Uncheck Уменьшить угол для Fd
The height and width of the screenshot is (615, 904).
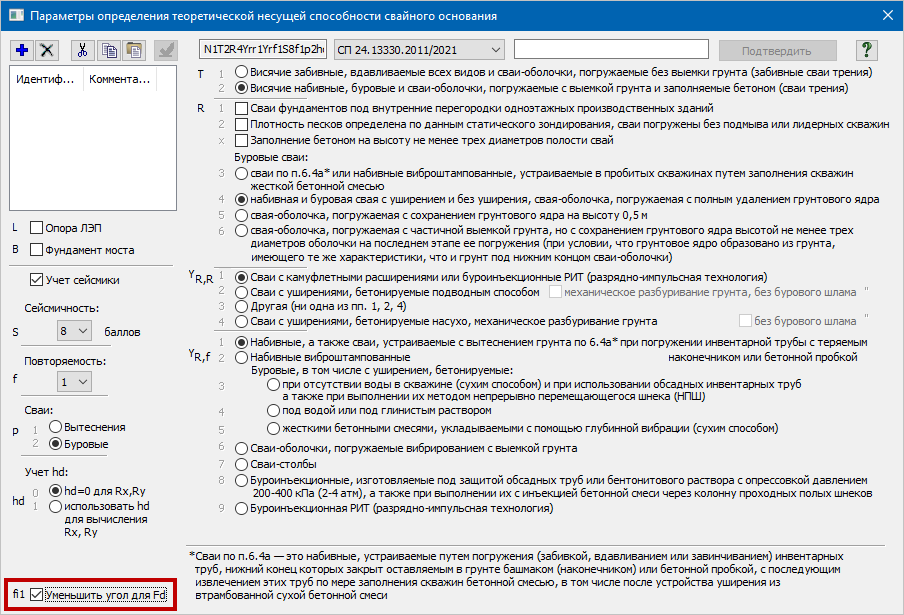tap(36, 594)
